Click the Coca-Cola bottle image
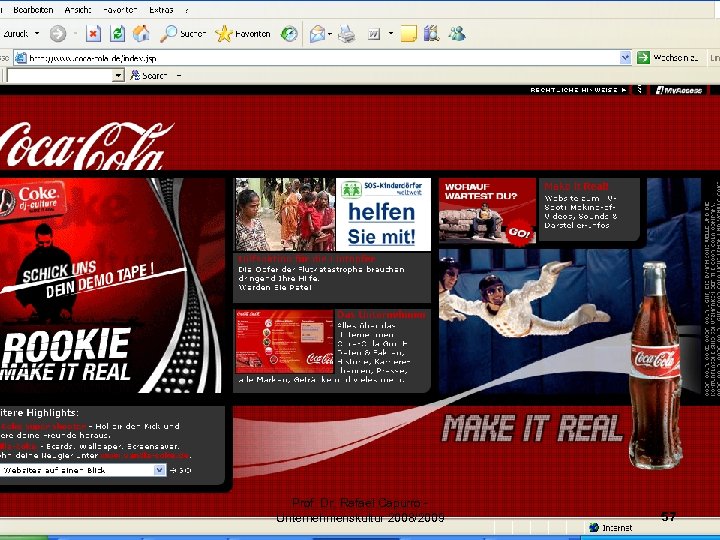 pos(656,365)
